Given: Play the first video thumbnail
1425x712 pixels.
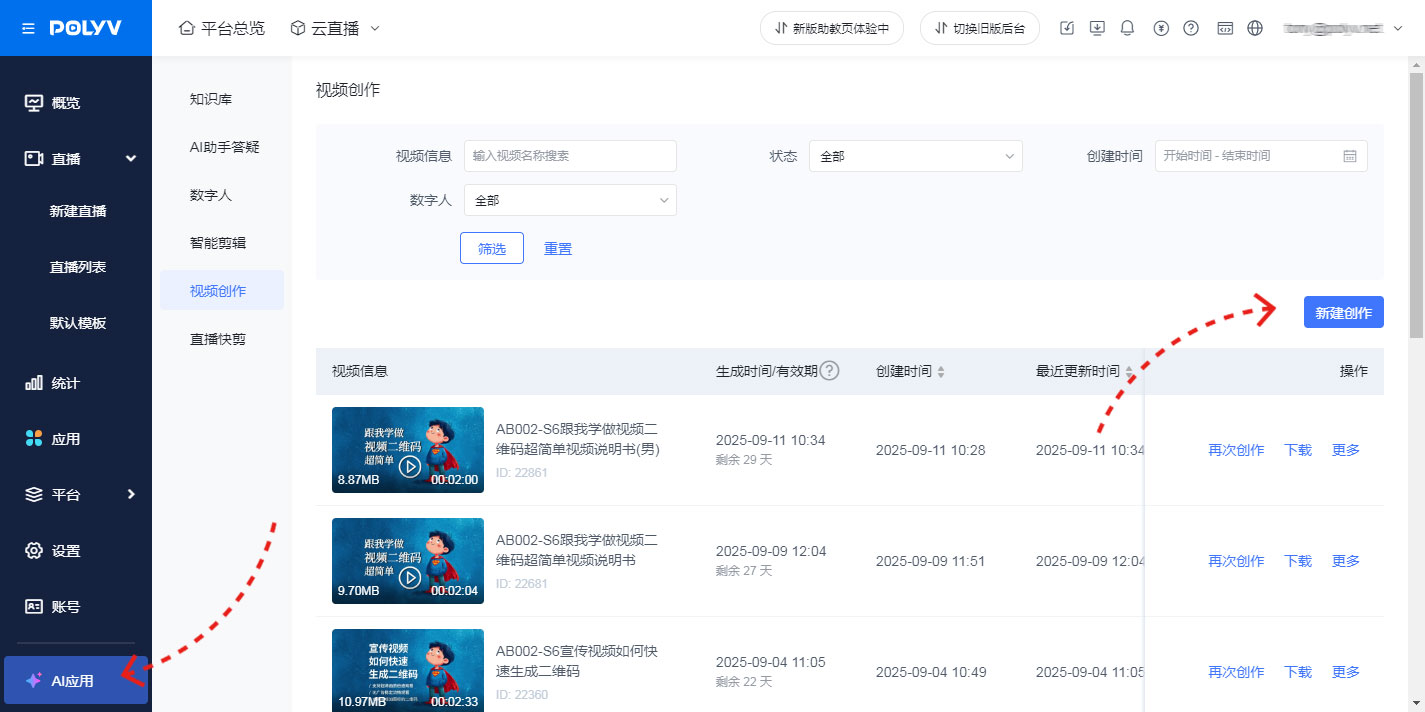Looking at the screenshot, I should pyautogui.click(x=409, y=466).
